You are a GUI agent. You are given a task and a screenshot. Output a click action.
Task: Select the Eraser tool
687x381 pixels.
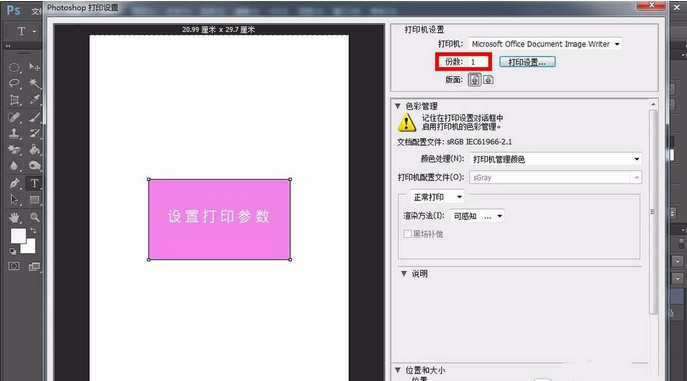point(14,150)
